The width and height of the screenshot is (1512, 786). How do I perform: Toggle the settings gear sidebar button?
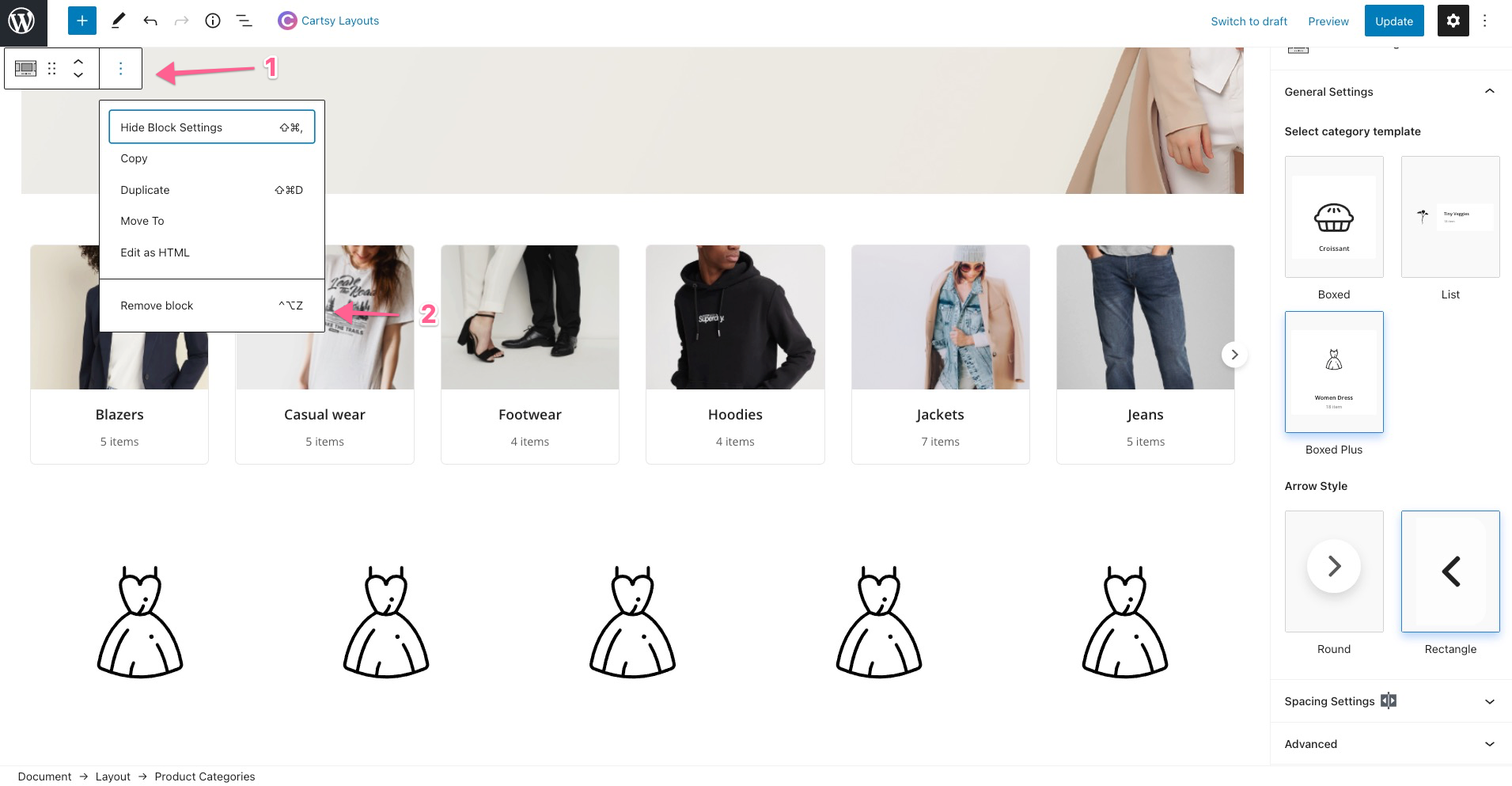(x=1453, y=21)
